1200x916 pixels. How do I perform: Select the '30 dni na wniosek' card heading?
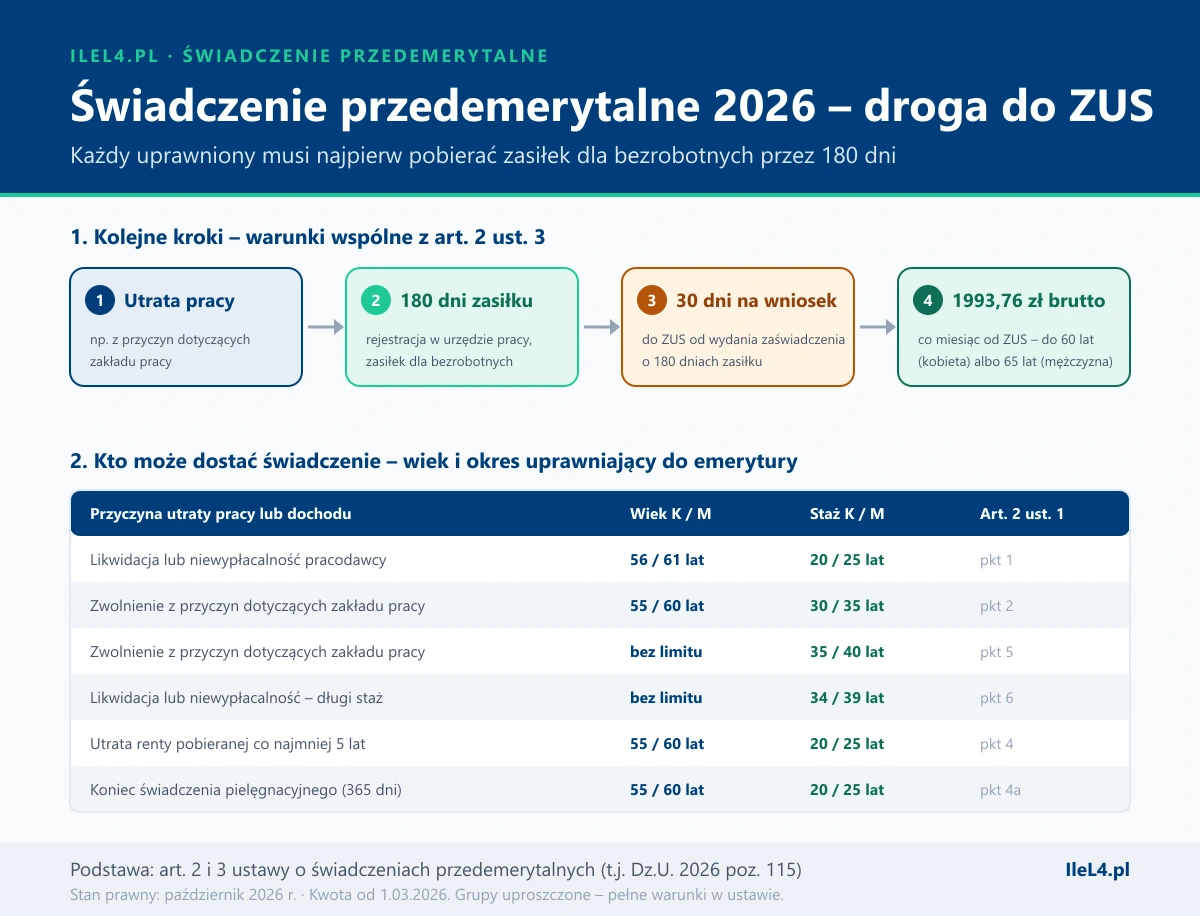click(757, 300)
